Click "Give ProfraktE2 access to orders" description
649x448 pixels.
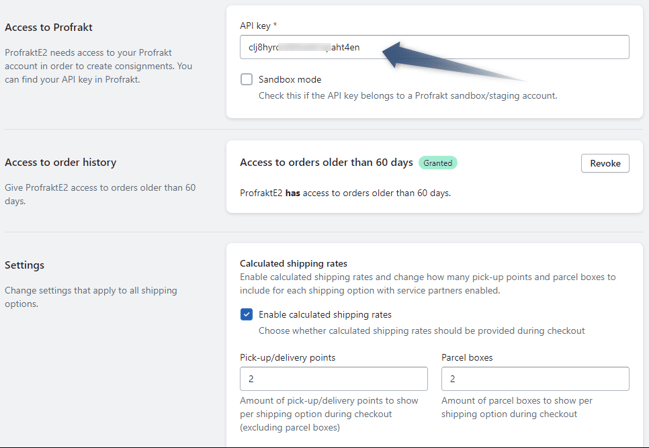click(x=100, y=194)
